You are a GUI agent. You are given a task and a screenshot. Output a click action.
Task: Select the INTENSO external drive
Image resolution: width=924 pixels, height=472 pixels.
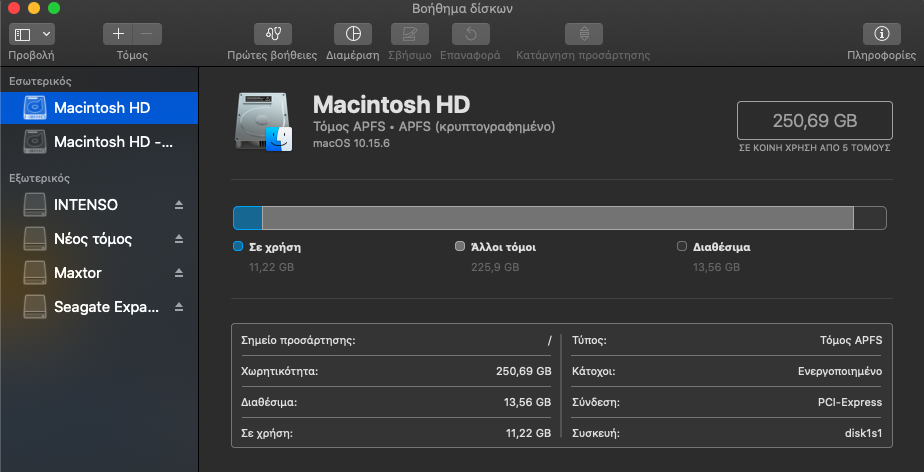tap(99, 205)
